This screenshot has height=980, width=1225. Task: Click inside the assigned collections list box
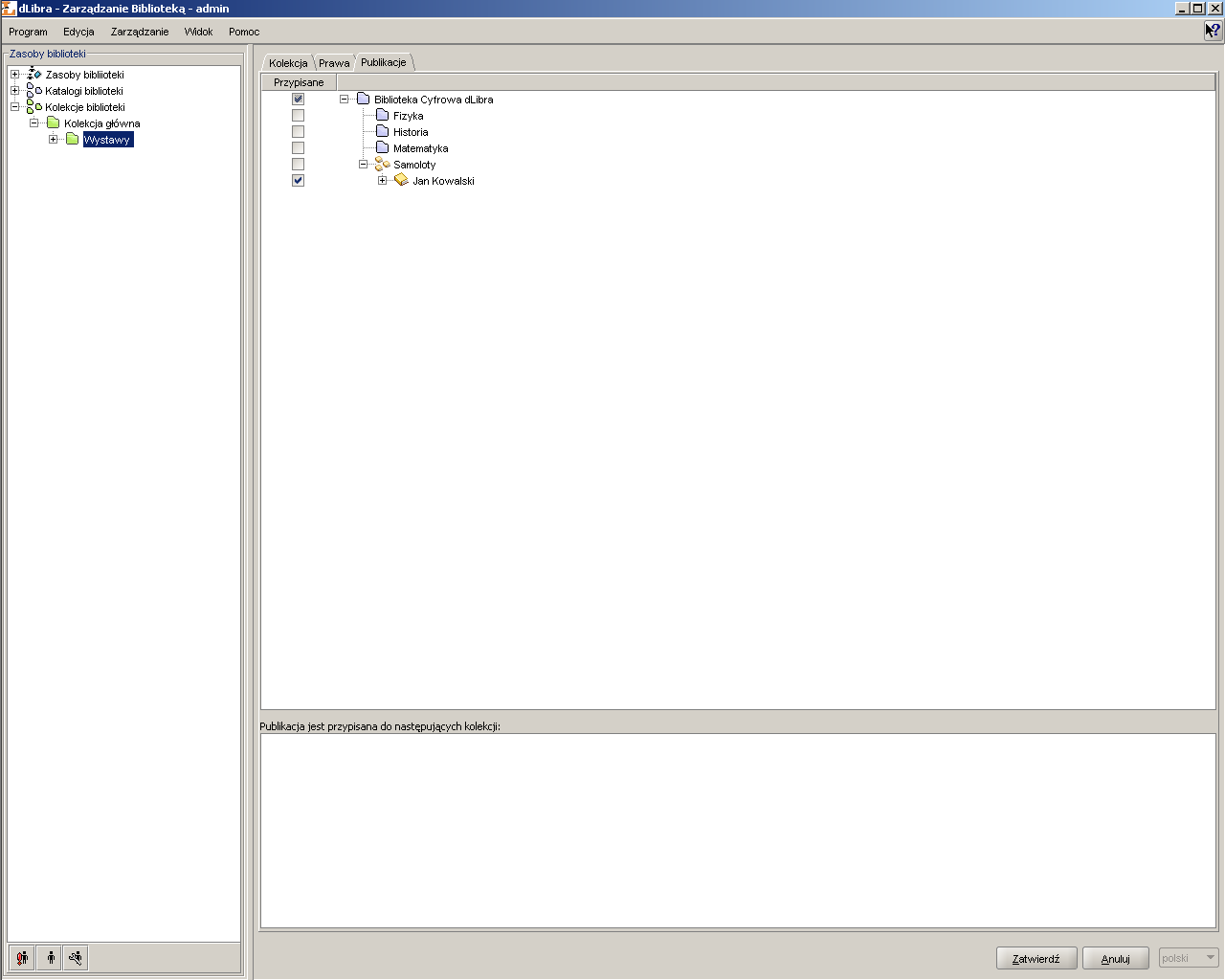(738, 831)
